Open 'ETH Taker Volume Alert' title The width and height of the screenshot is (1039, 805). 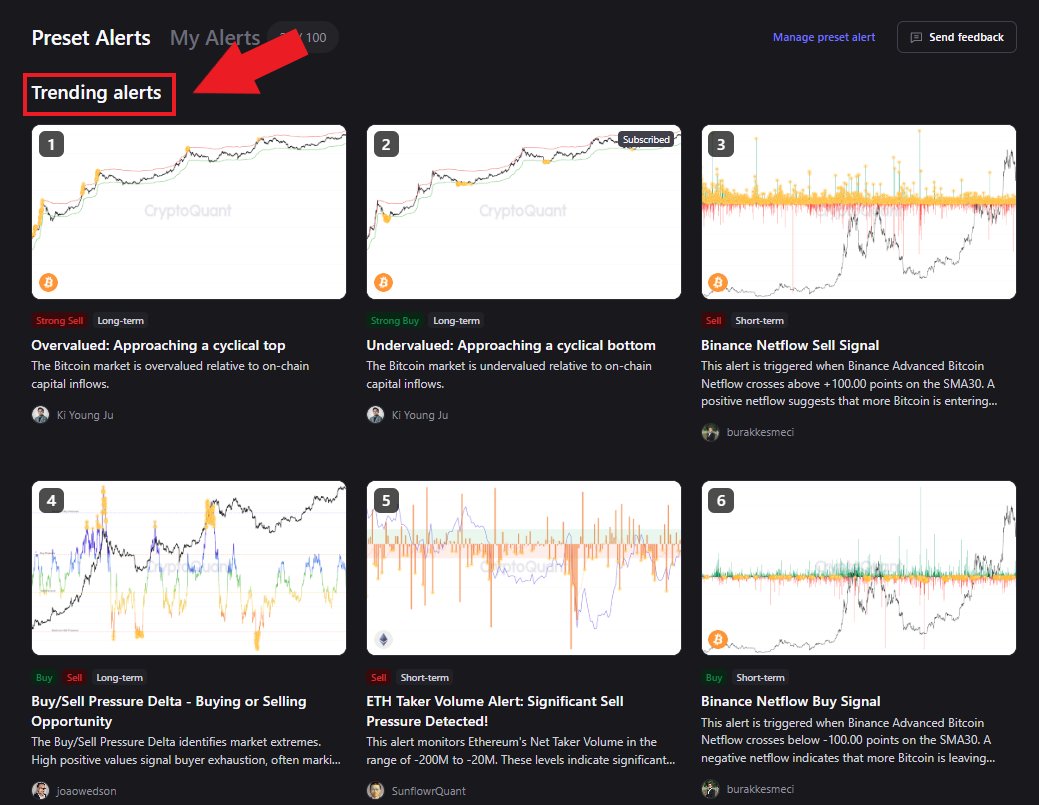[x=495, y=711]
